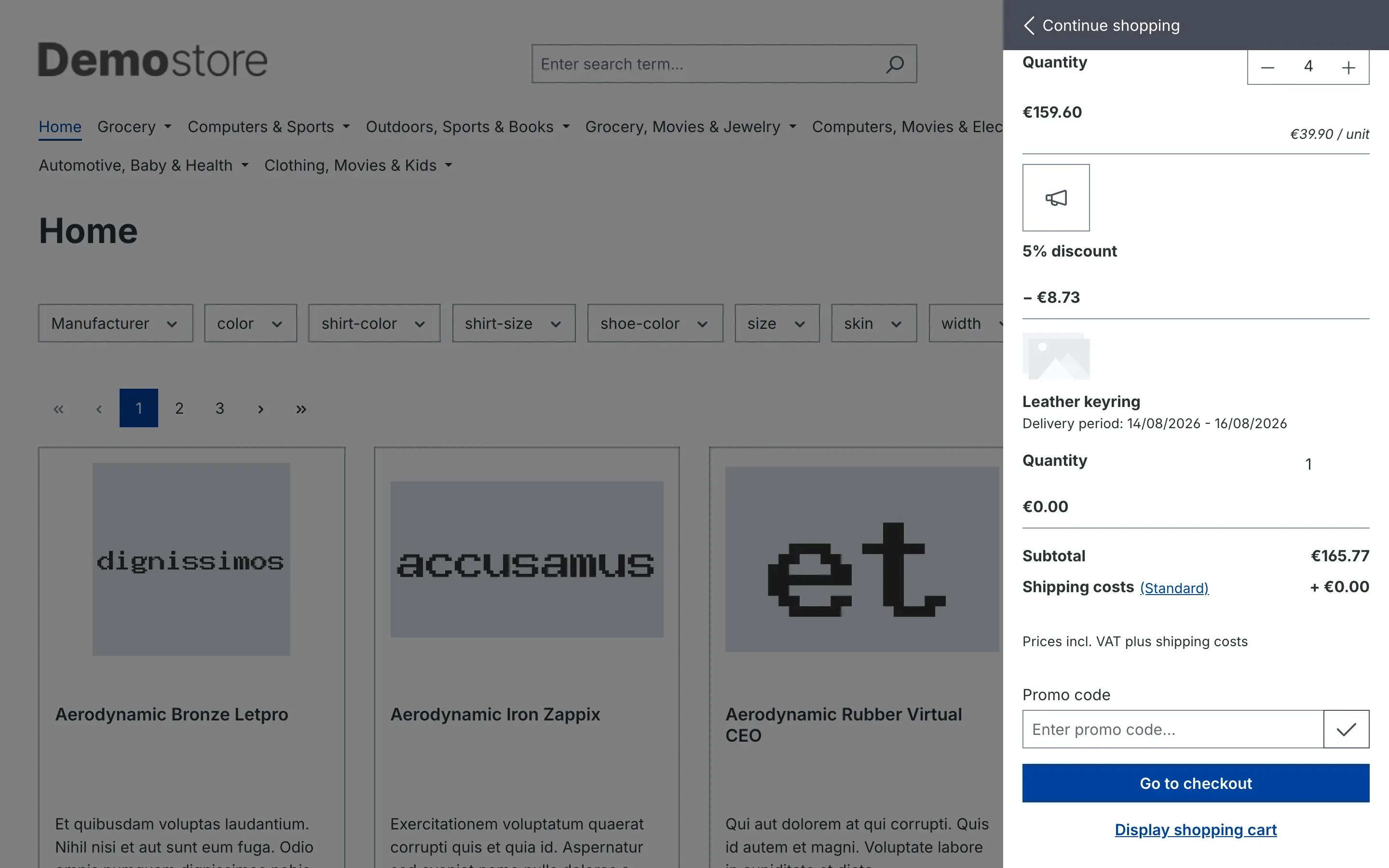Click the Go to checkout button
Image resolution: width=1389 pixels, height=868 pixels.
[1196, 783]
